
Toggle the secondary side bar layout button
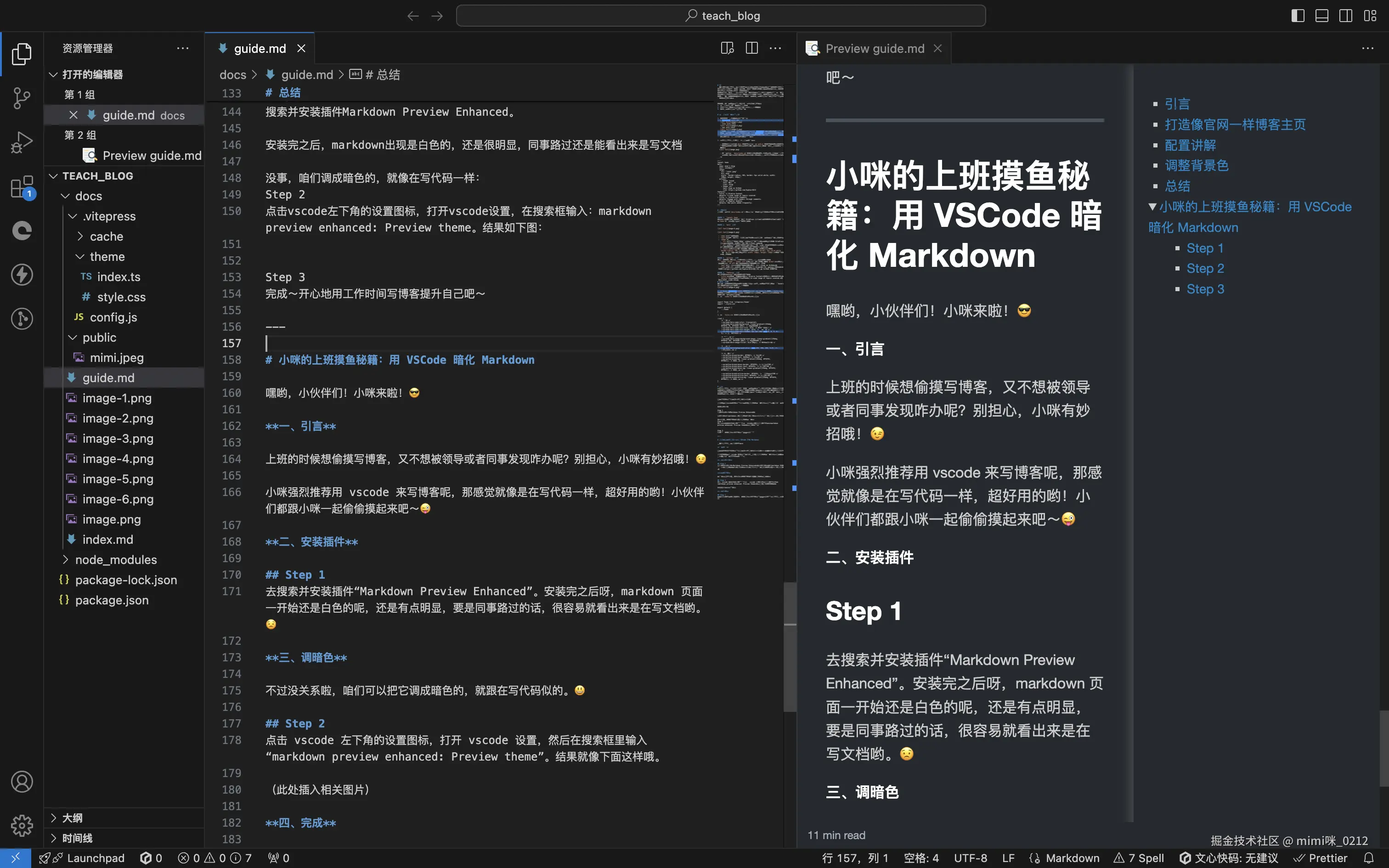(1346, 16)
